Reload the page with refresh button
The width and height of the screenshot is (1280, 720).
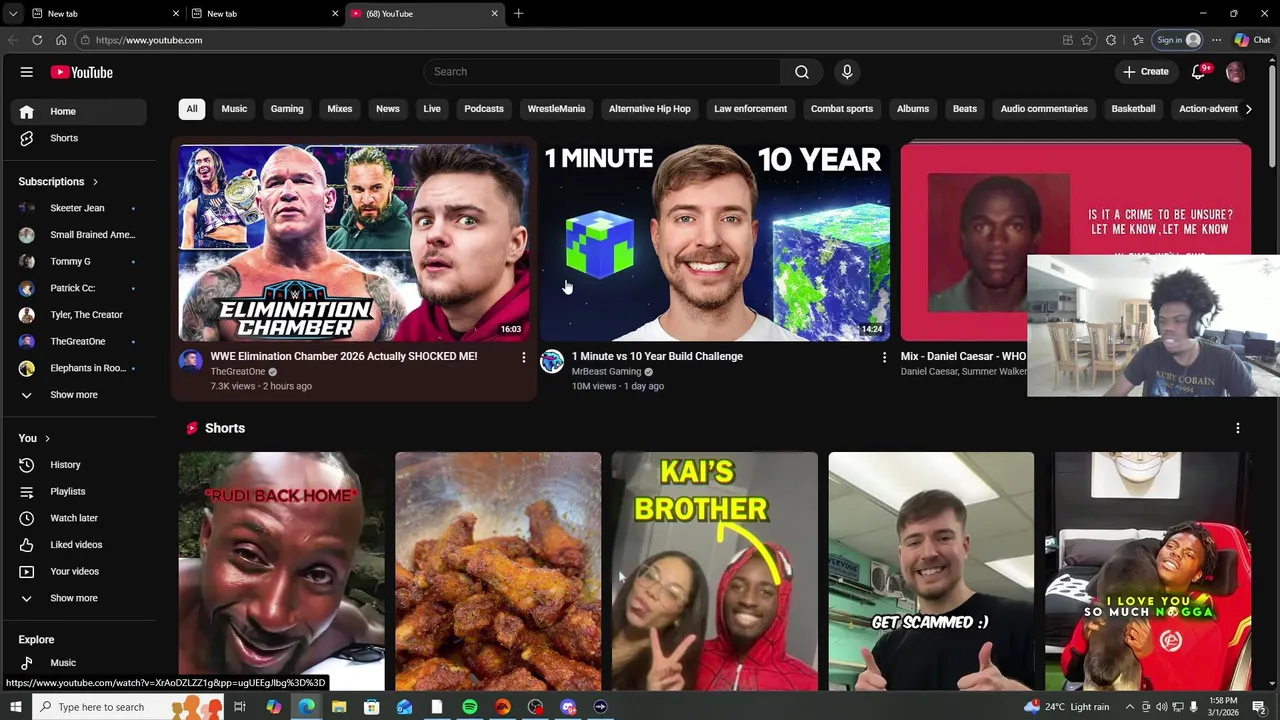pos(37,40)
